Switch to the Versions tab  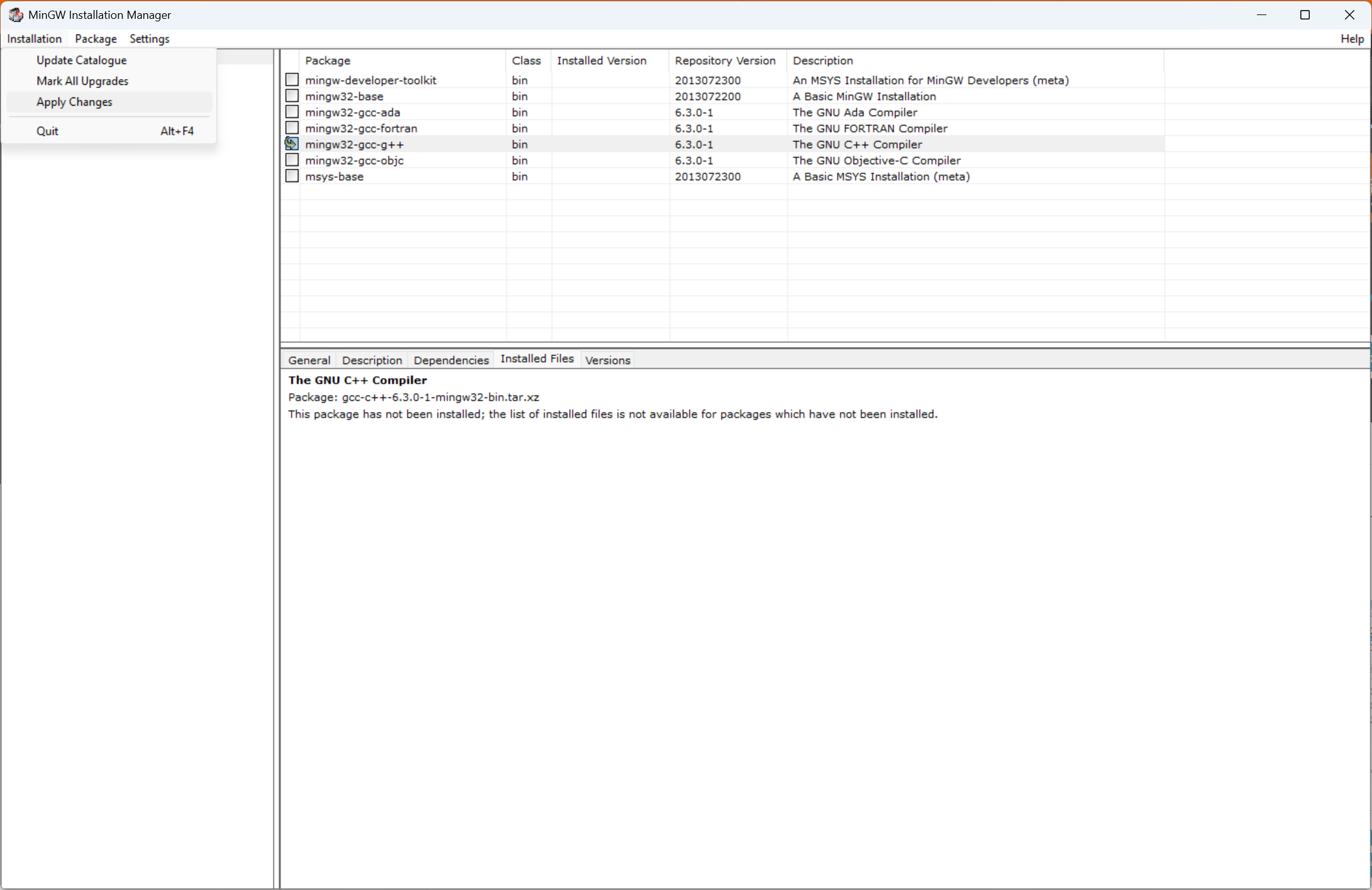607,360
